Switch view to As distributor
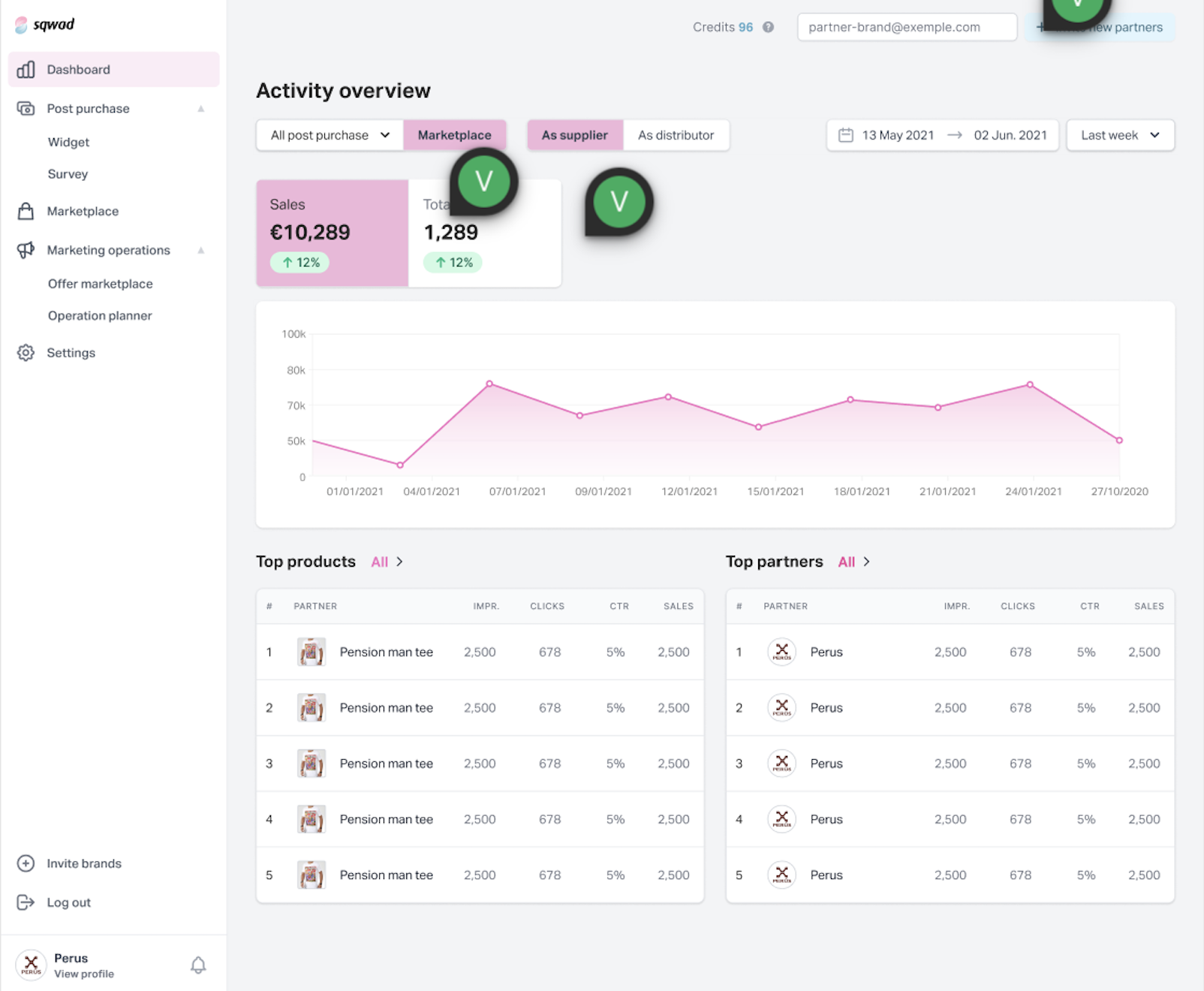Viewport: 1204px width, 991px height. (x=676, y=135)
